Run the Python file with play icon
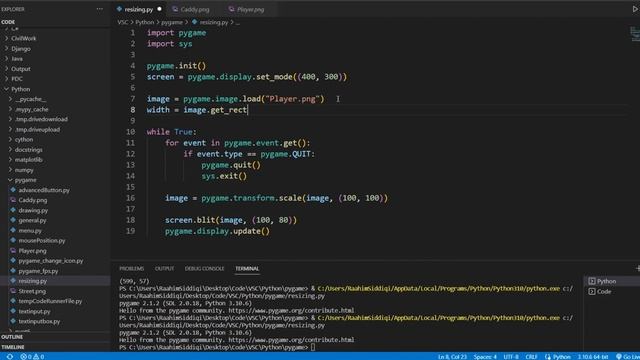This screenshot has width=640, height=360. [636, 9]
